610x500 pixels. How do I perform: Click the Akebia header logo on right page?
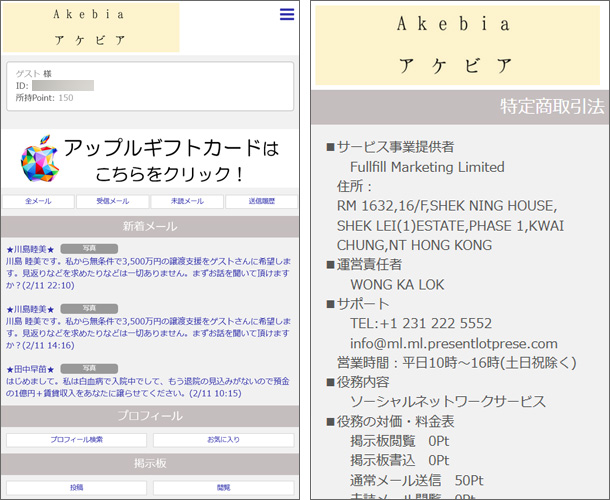pos(460,46)
